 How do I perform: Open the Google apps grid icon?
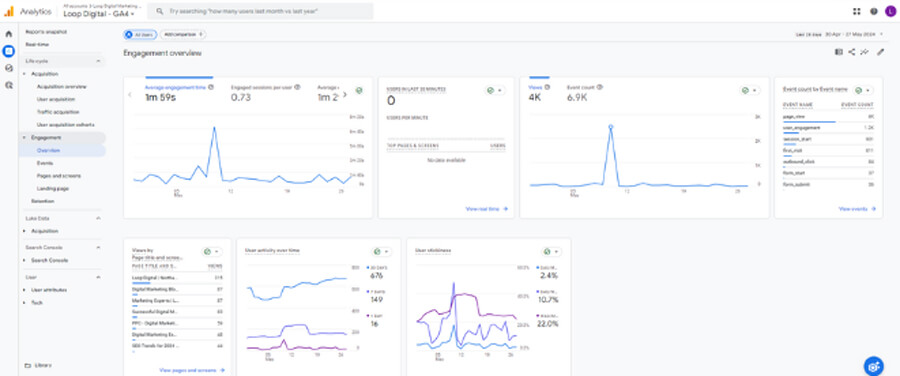(857, 11)
